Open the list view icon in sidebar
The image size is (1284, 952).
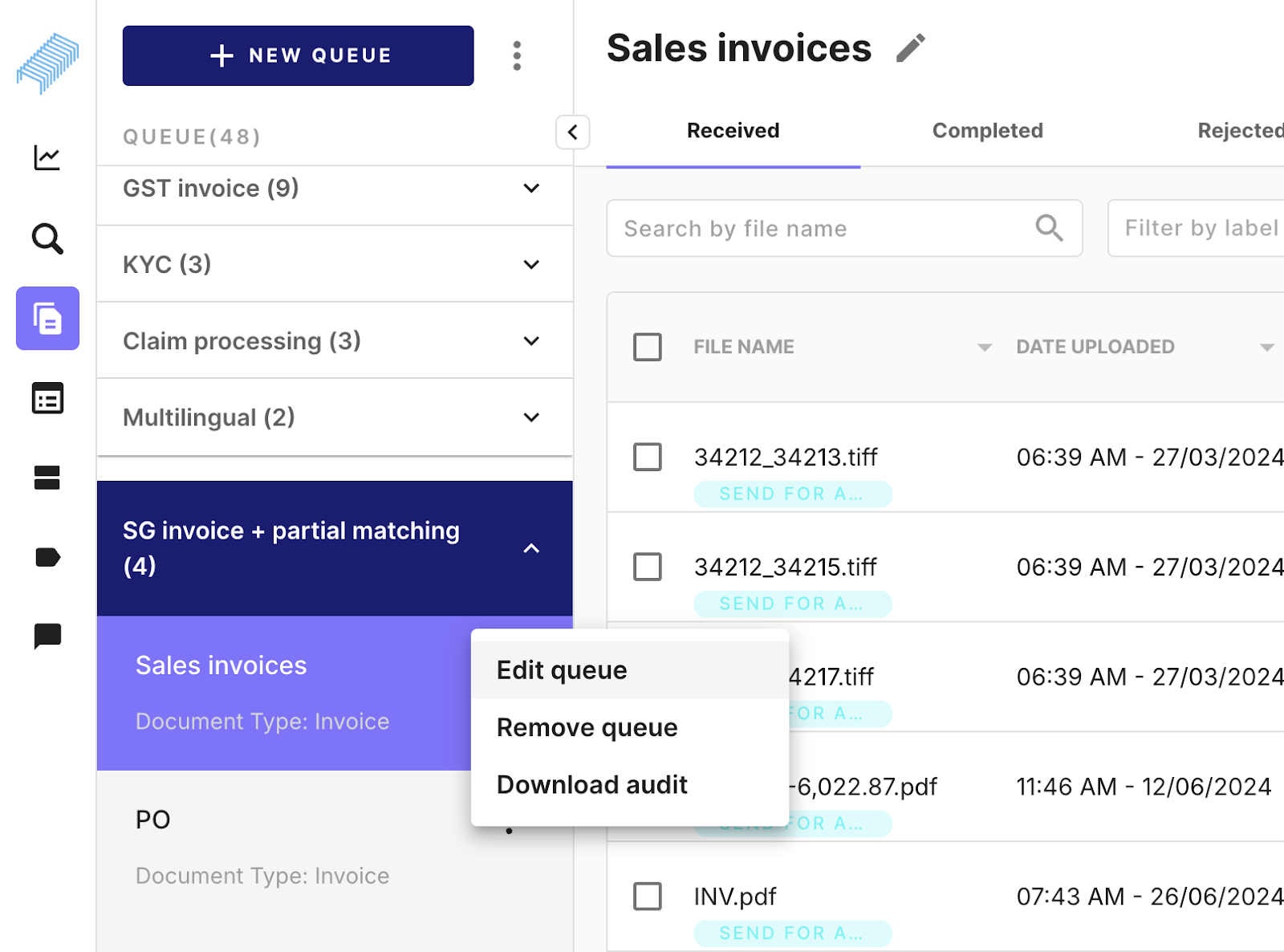[x=47, y=398]
